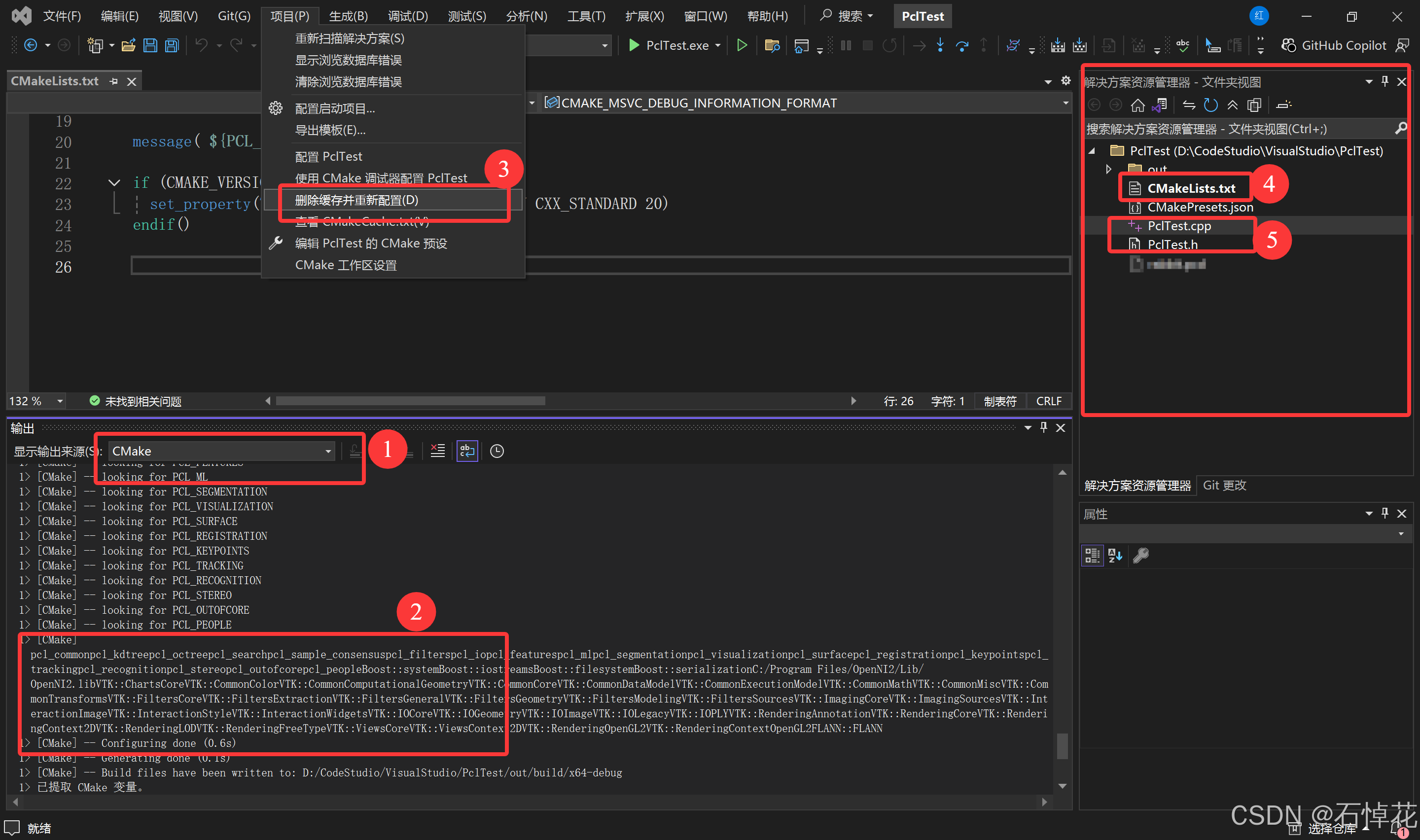
Task: Select 删除缓存并重新配置(D) from the project menu
Action: coord(355,200)
